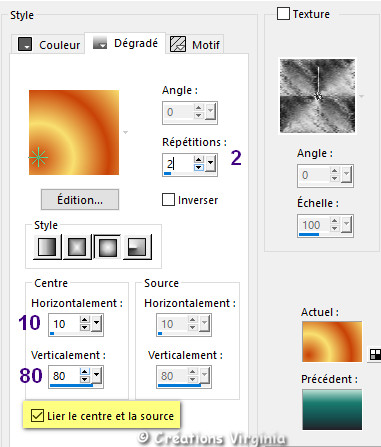Expand the gradient preset picker arrow
The image size is (381, 447).
pos(126,133)
